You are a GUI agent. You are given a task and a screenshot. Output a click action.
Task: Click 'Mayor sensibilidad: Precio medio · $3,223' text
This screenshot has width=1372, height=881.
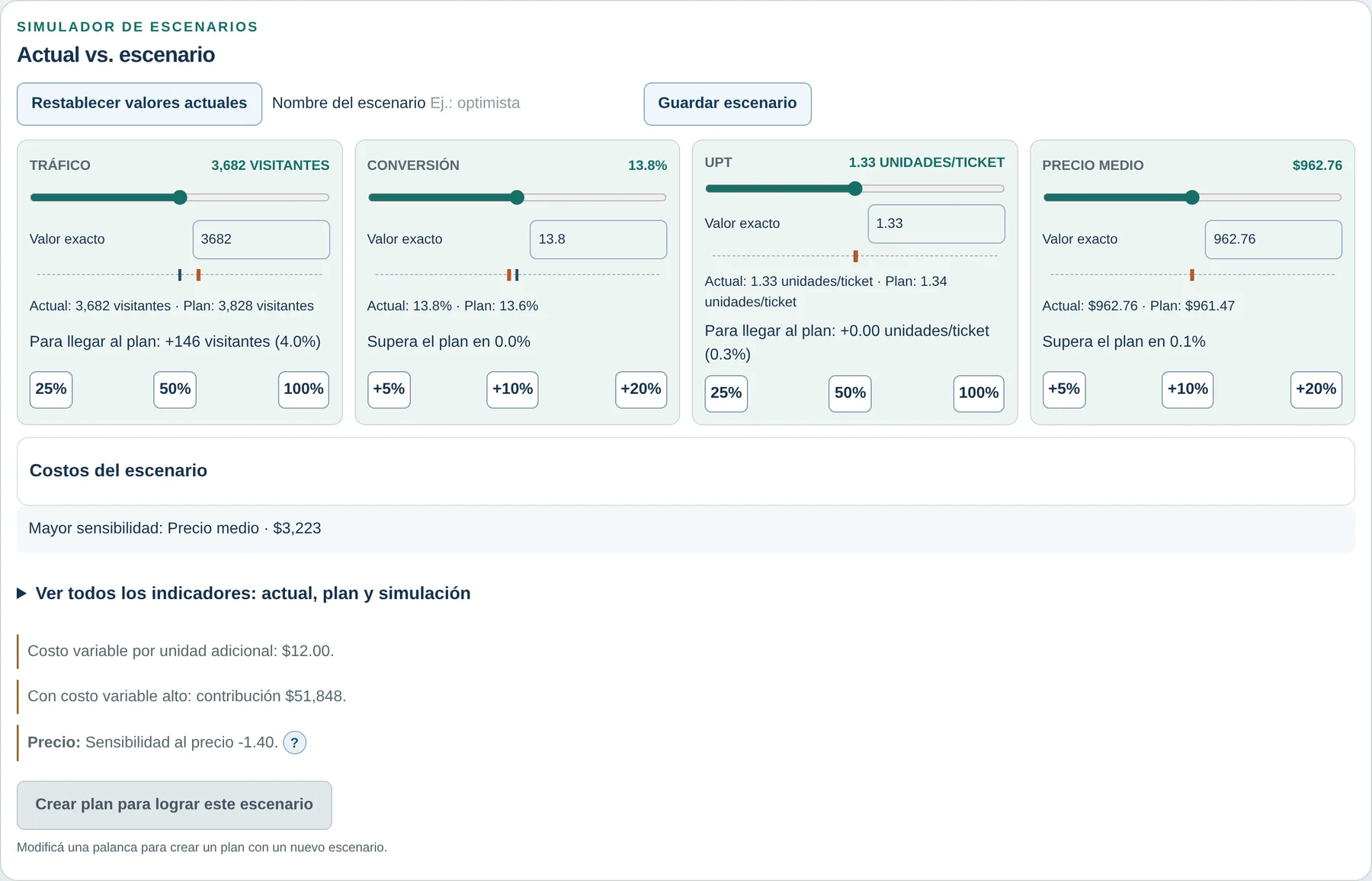coord(175,528)
